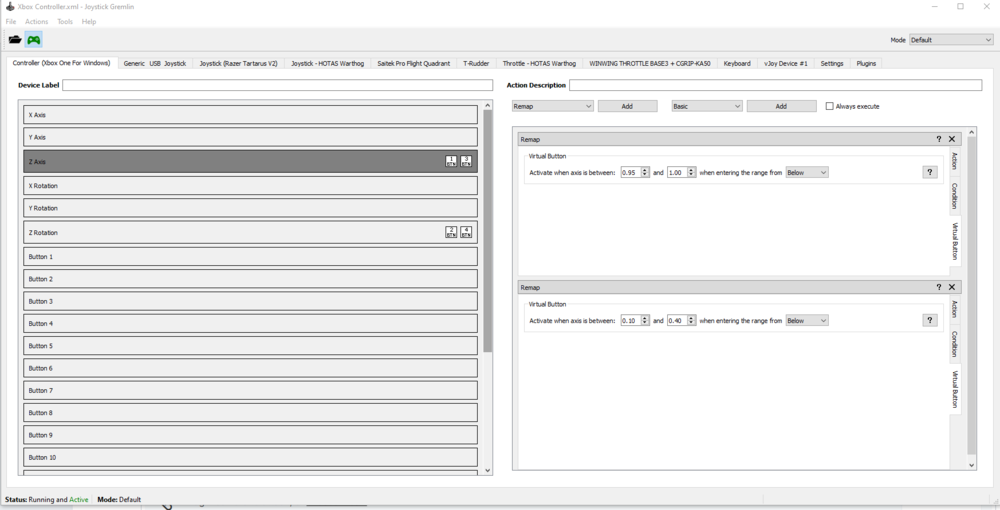
Task: Switch to the WINWING THROTTLE BASE3 tab
Action: 650,64
